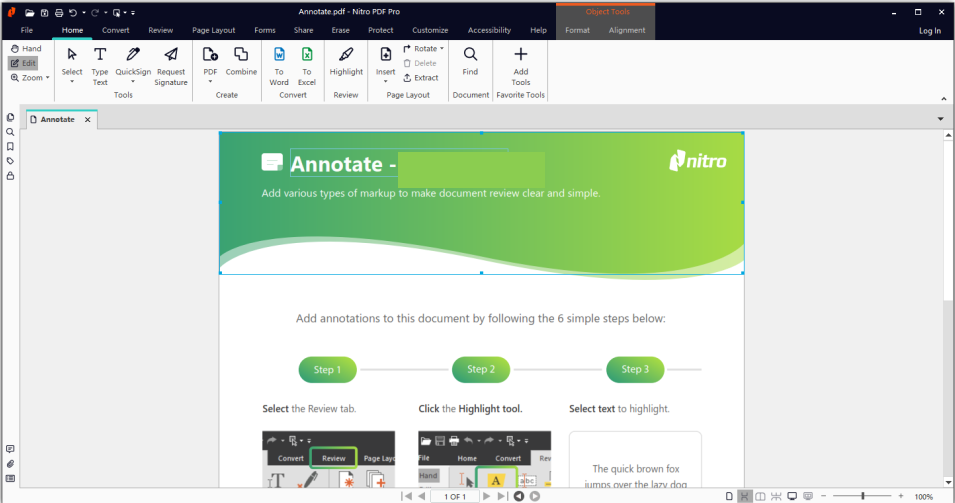Image resolution: width=955 pixels, height=503 pixels.
Task: Click Add Tools plus icon
Action: (x=521, y=54)
